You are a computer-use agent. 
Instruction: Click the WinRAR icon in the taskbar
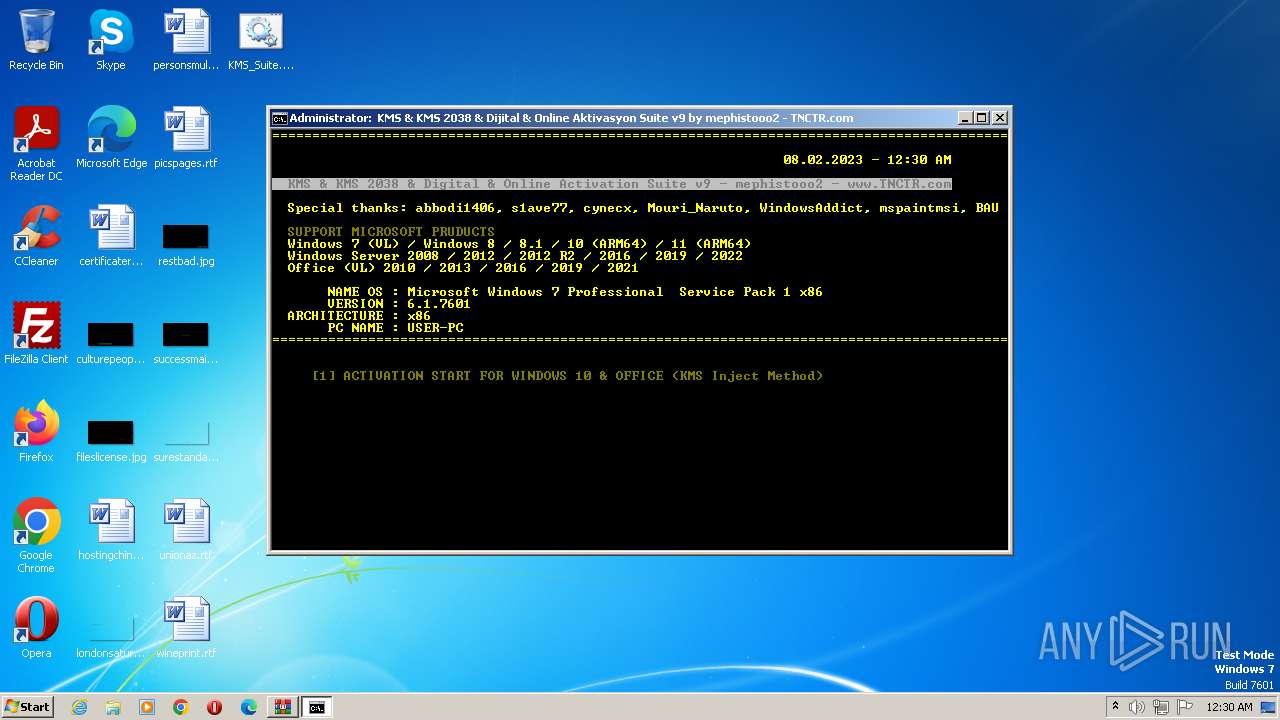tap(283, 707)
